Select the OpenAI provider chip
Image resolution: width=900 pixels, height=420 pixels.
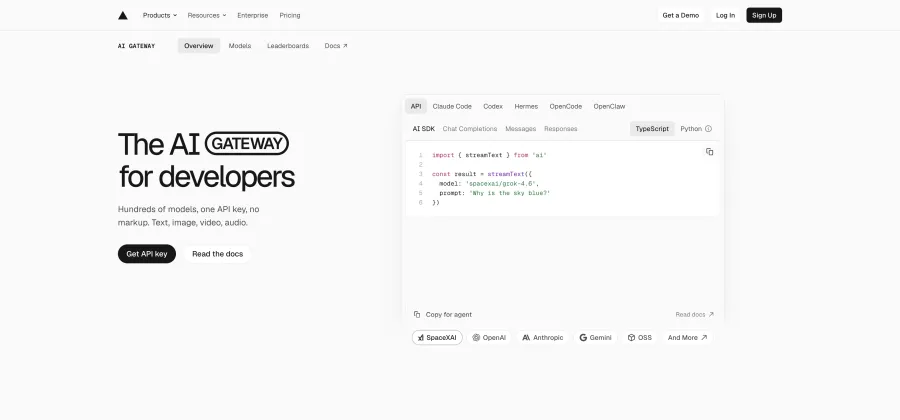tap(489, 337)
